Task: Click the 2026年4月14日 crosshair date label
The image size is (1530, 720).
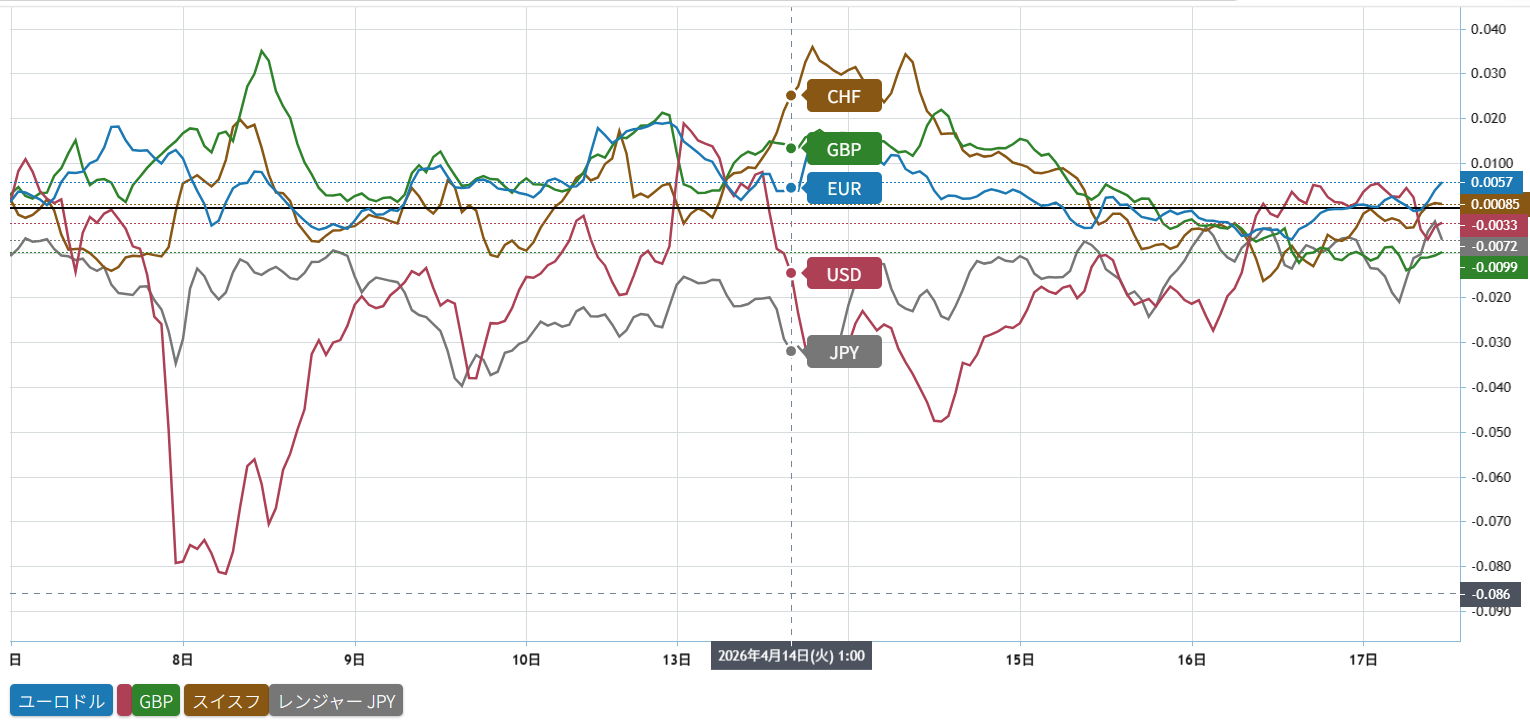Action: point(791,657)
